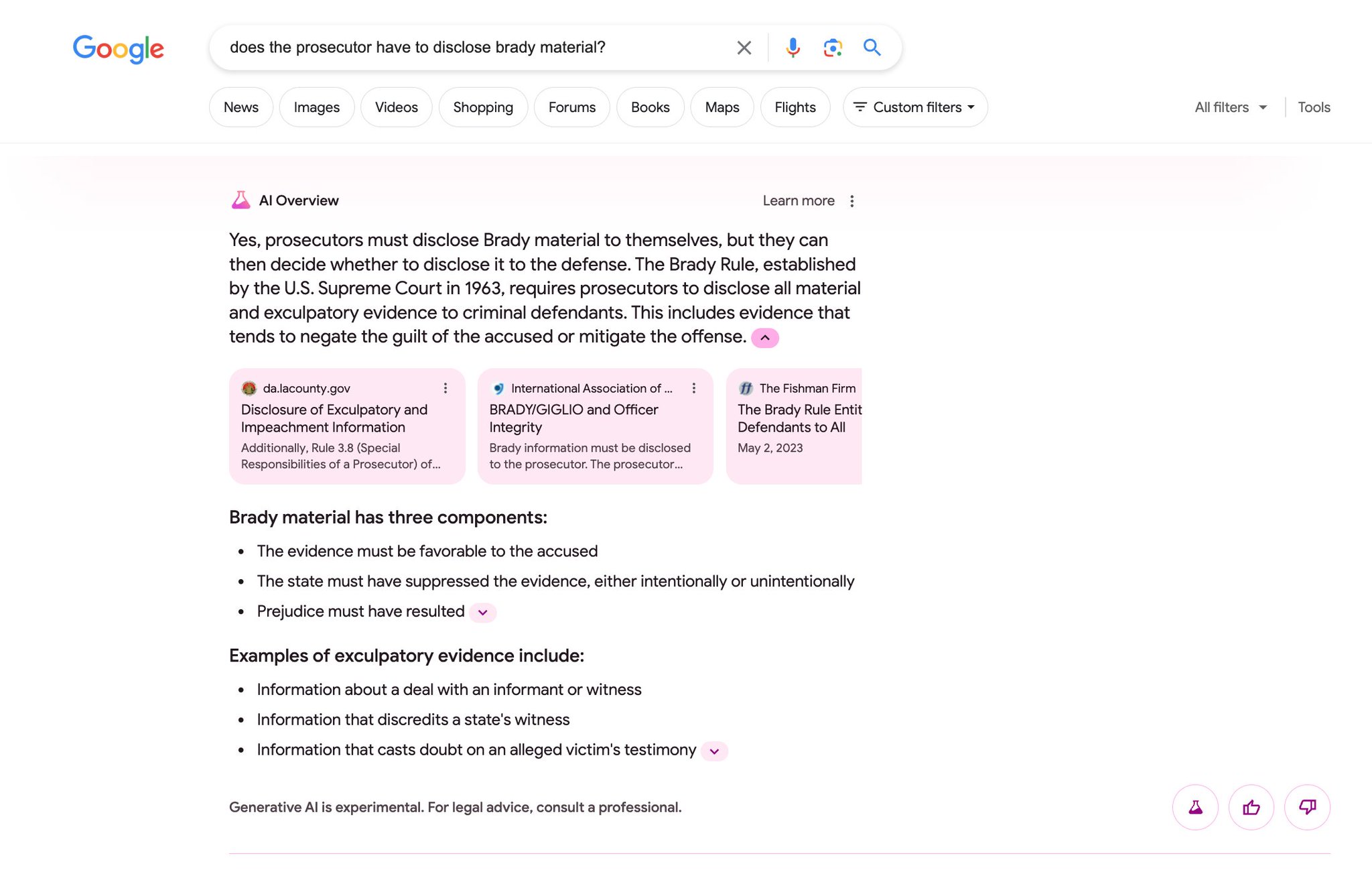
Task: Click 'The evidence must be favorable to the accused'
Action: click(x=427, y=551)
